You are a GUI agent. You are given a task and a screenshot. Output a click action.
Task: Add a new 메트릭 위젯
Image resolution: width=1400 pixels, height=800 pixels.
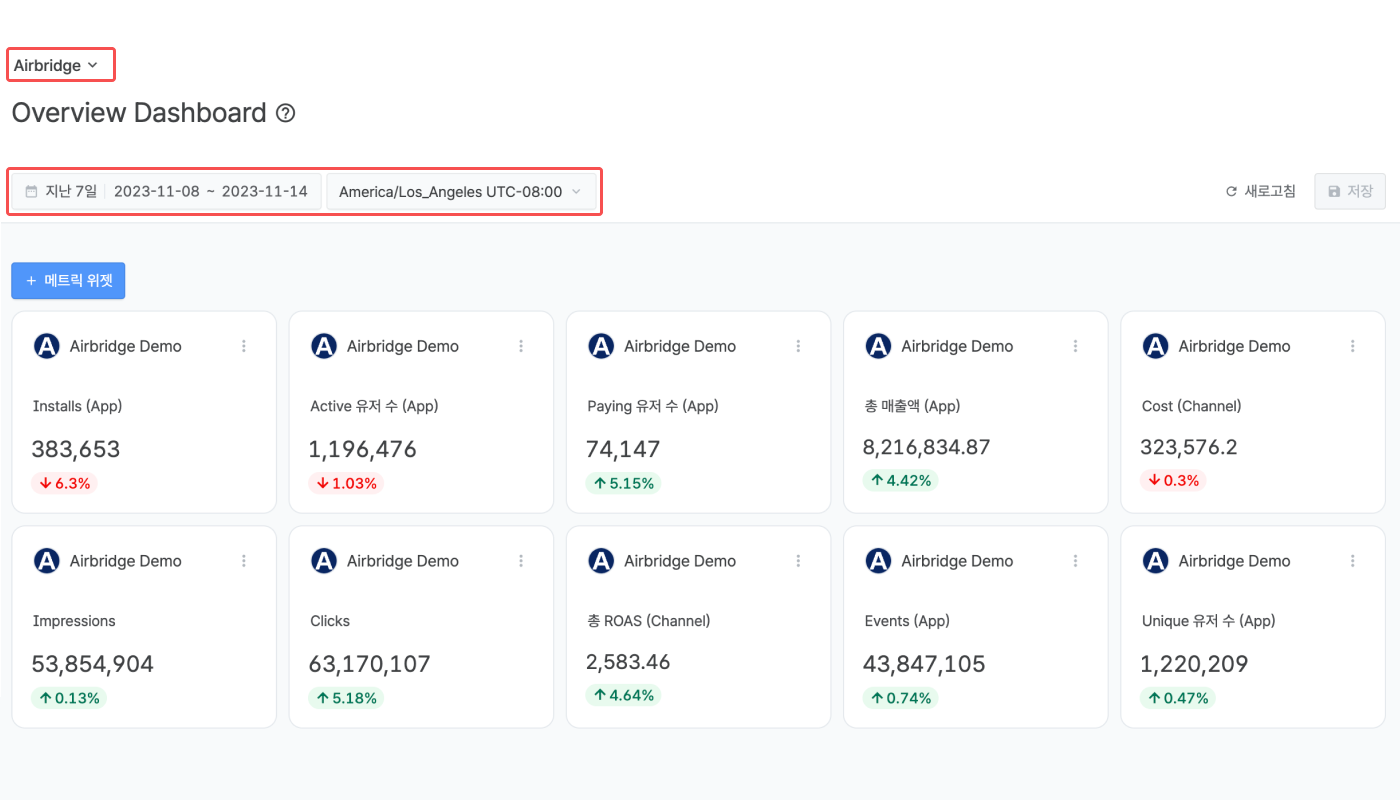[68, 281]
